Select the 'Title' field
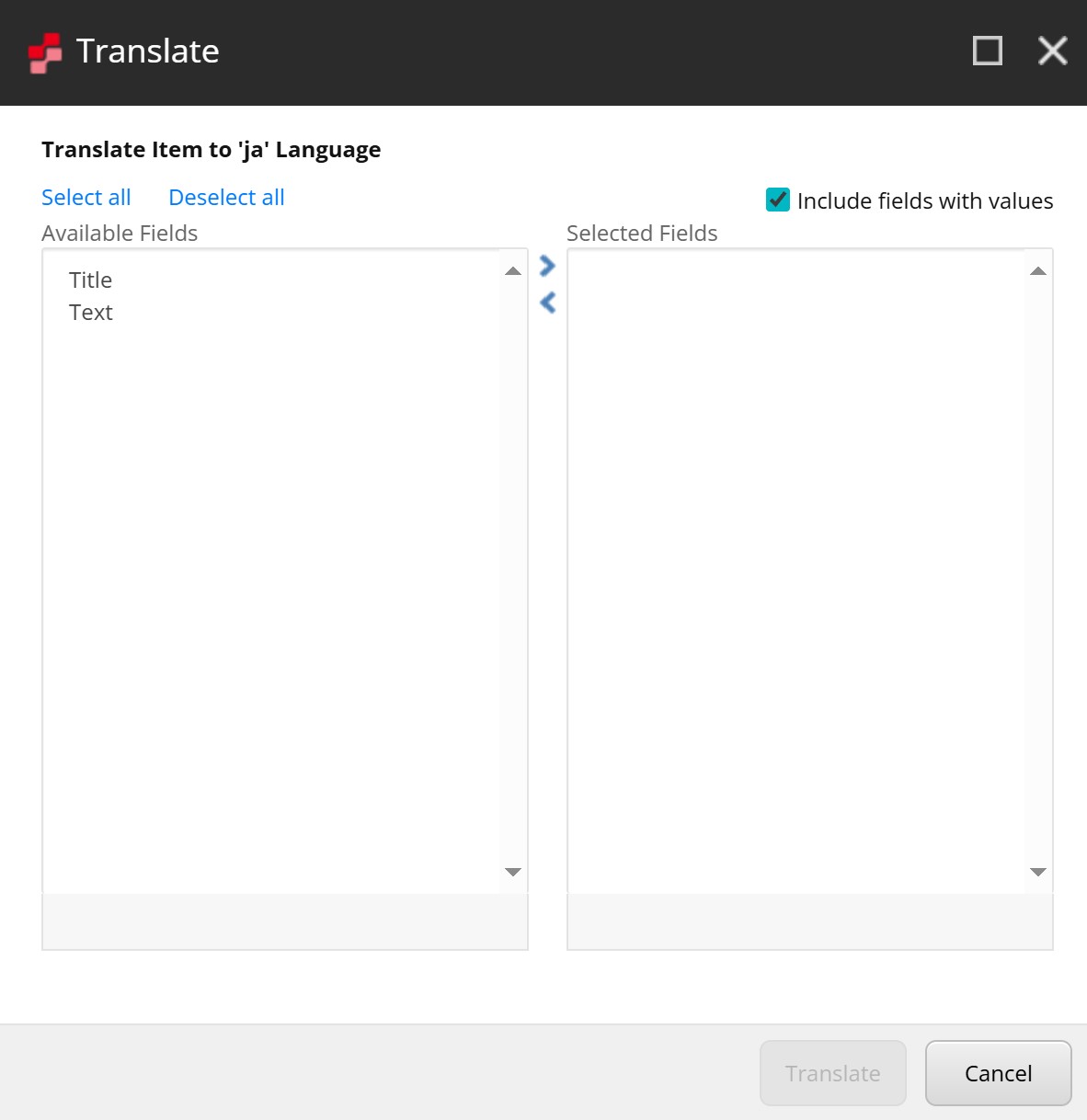1087x1120 pixels. [x=90, y=280]
